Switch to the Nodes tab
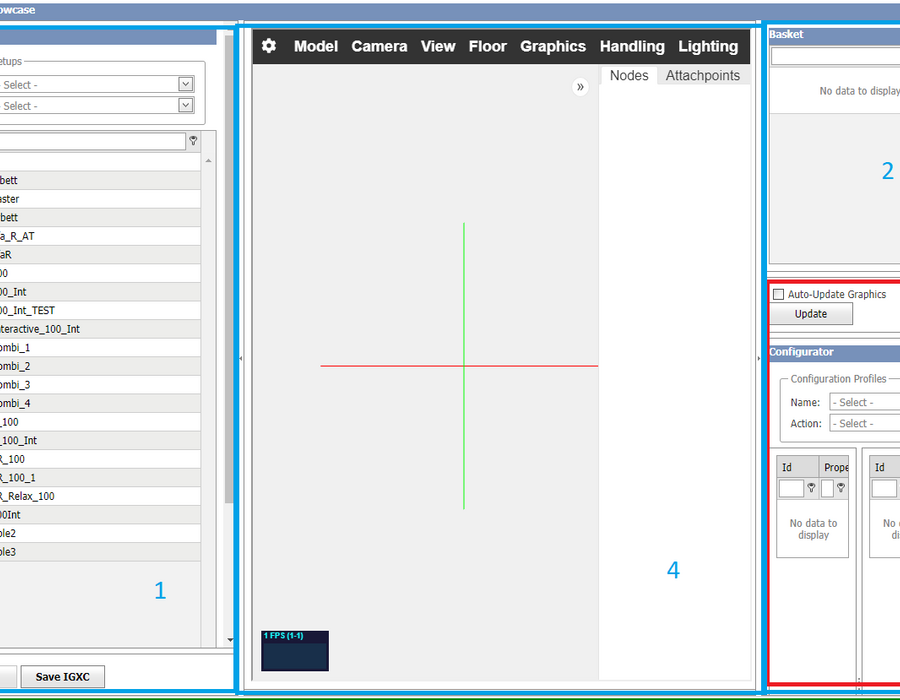900x700 pixels. click(x=629, y=76)
